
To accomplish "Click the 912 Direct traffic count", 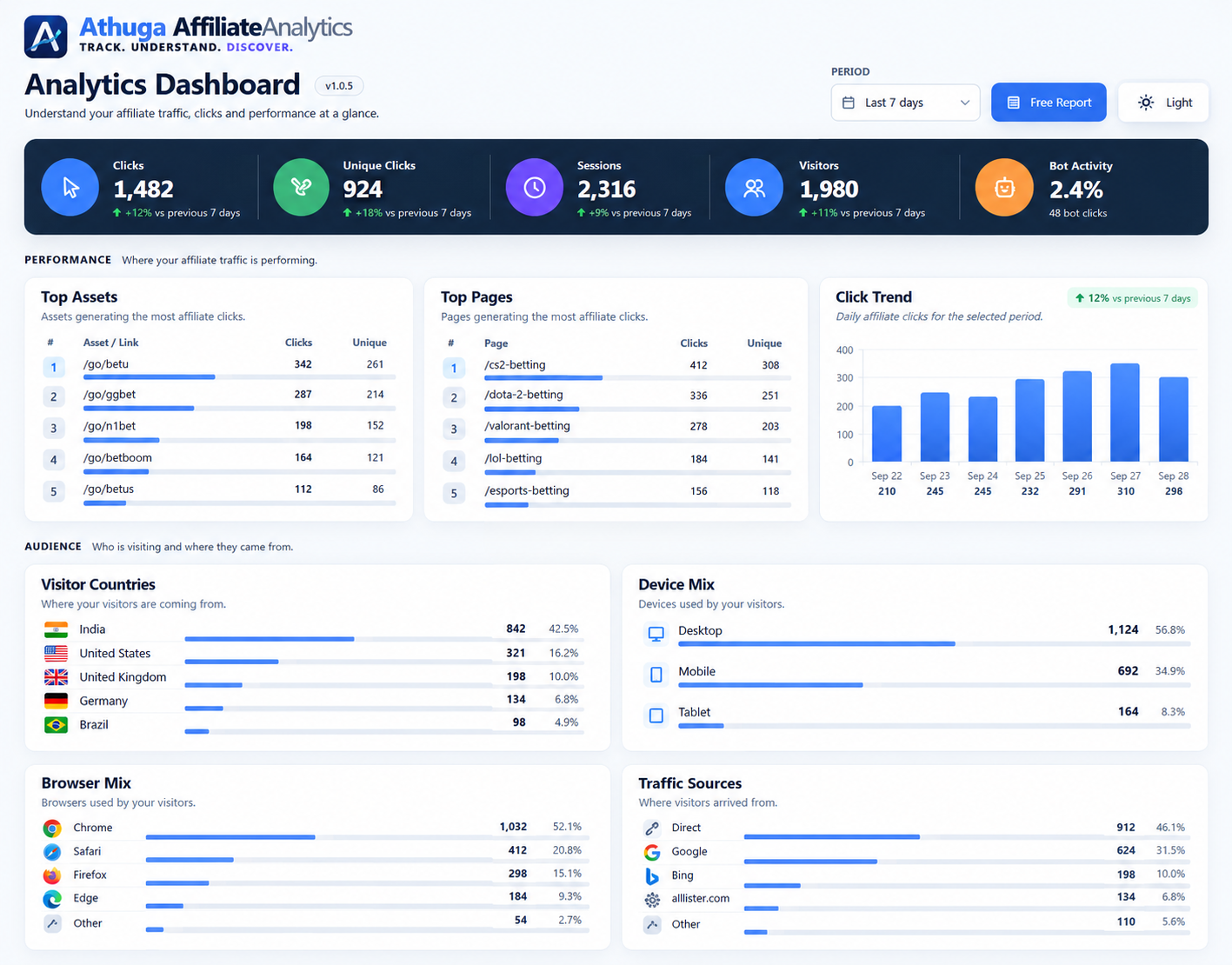I will (x=1126, y=828).
